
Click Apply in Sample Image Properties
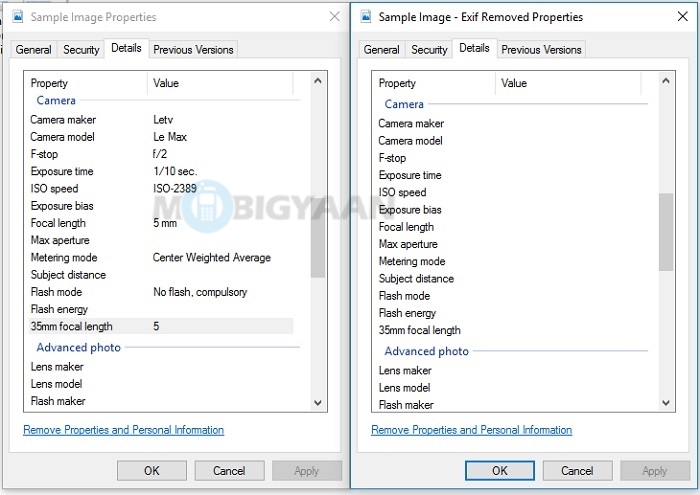tap(307, 471)
